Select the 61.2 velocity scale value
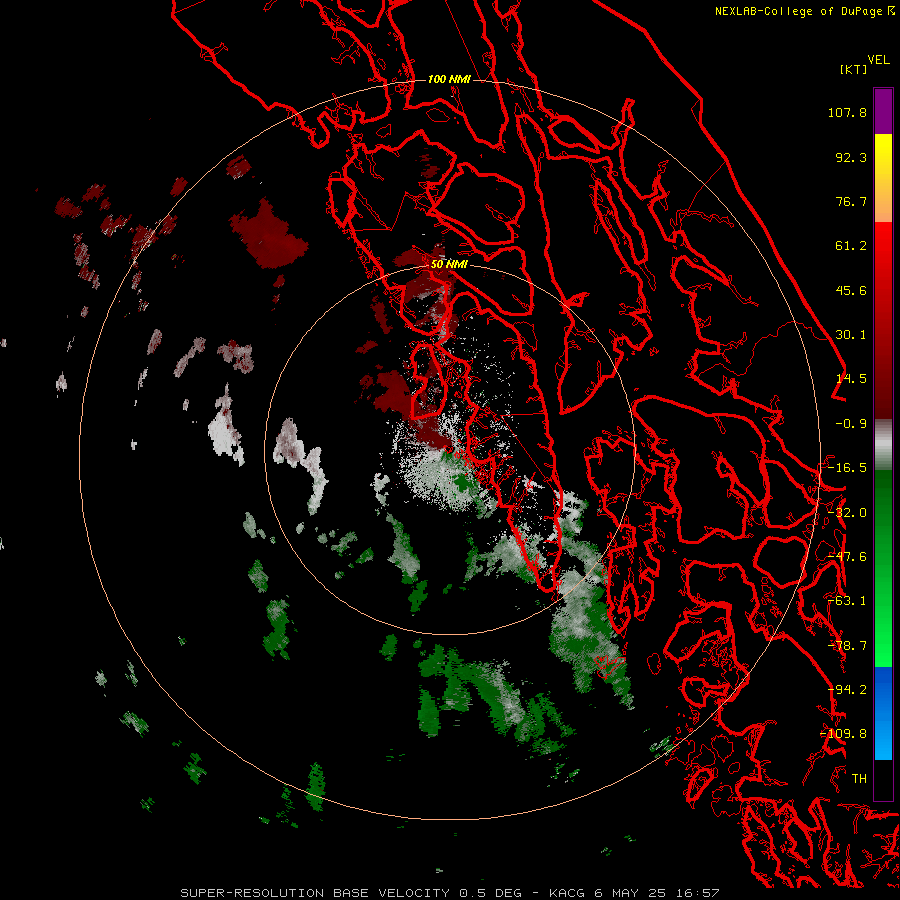Viewport: 900px width, 900px height. (x=851, y=246)
